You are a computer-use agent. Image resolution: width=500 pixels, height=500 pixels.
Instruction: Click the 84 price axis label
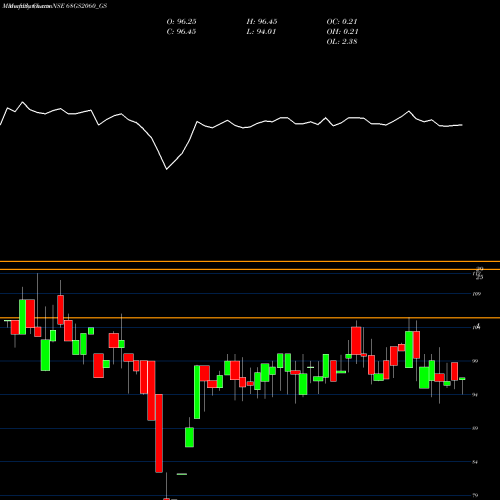coord(475,462)
